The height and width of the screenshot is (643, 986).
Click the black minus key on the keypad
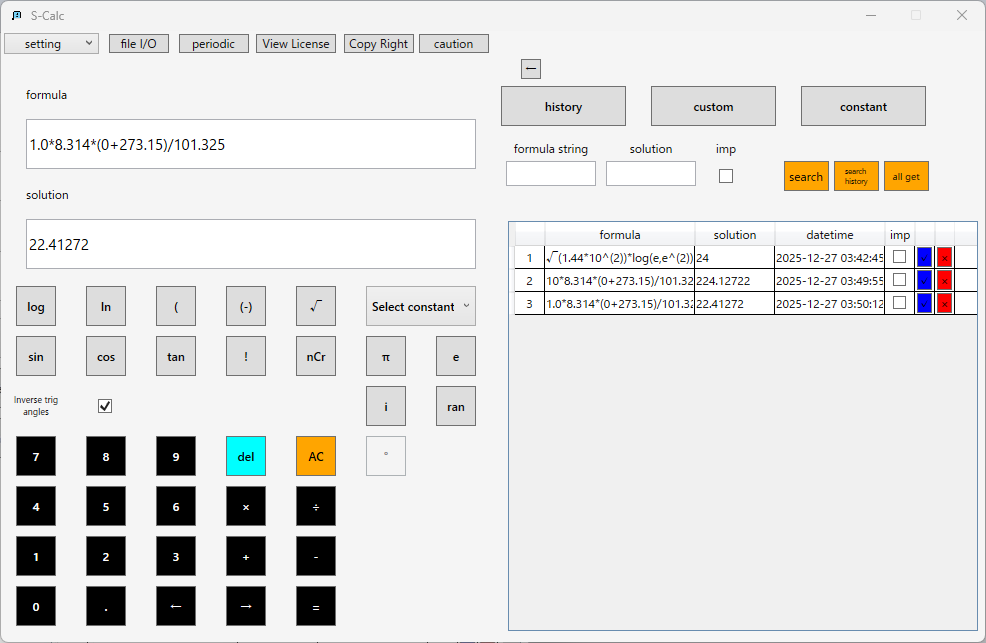pos(316,556)
